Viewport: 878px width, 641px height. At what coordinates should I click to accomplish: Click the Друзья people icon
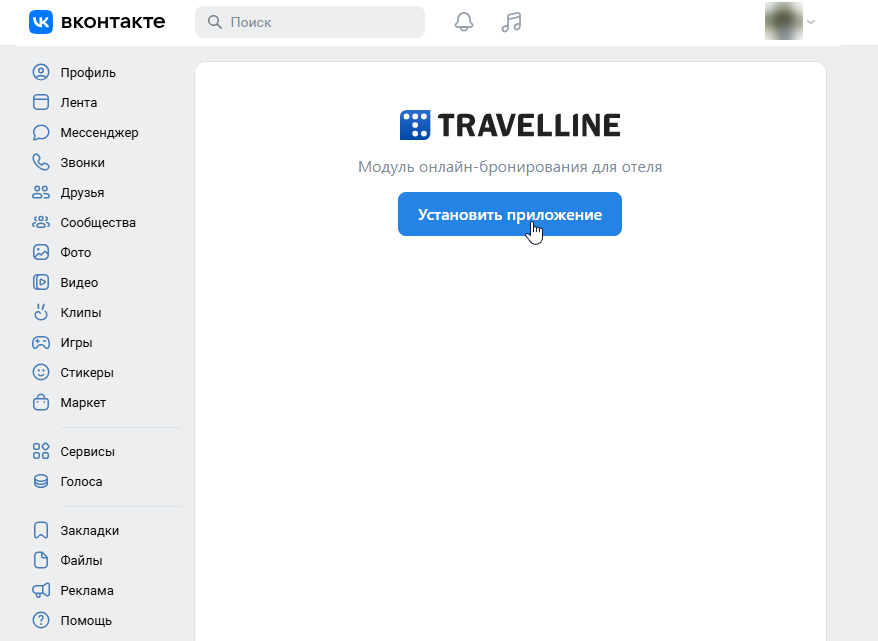[41, 193]
